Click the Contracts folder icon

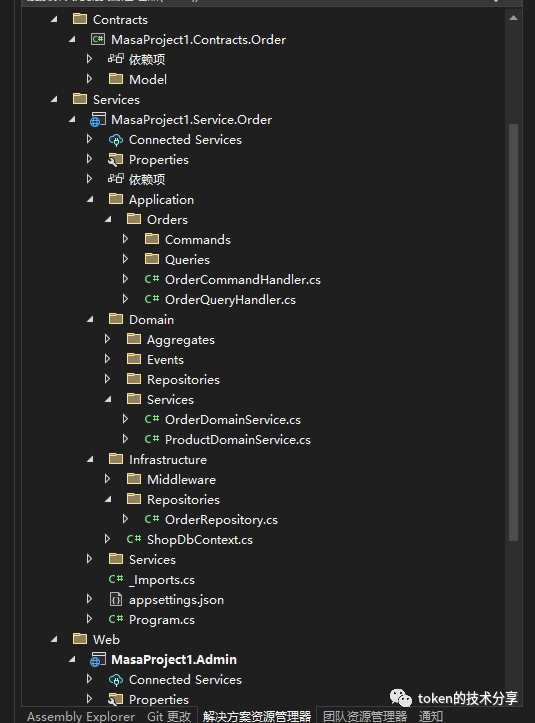[x=80, y=19]
